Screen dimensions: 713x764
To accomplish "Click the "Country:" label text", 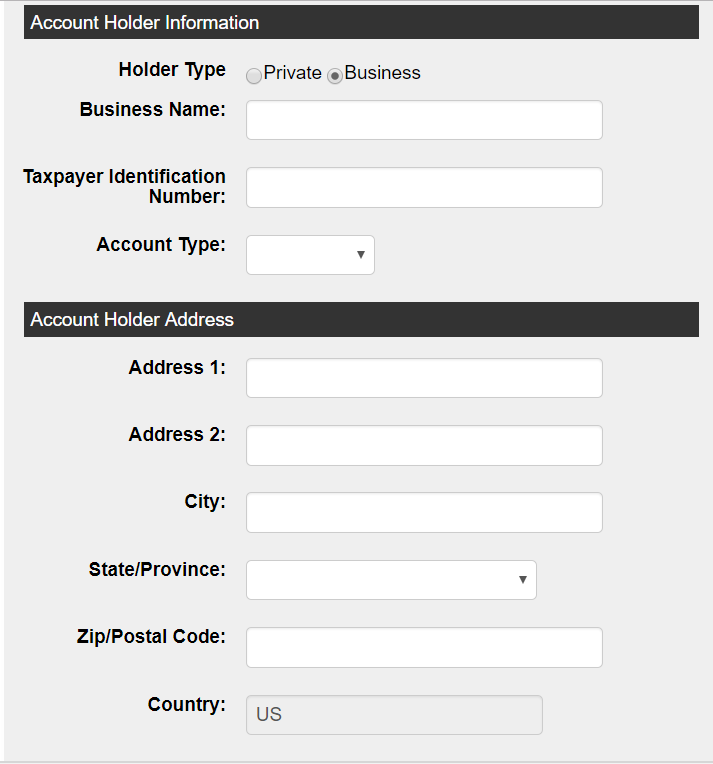I will pos(186,704).
